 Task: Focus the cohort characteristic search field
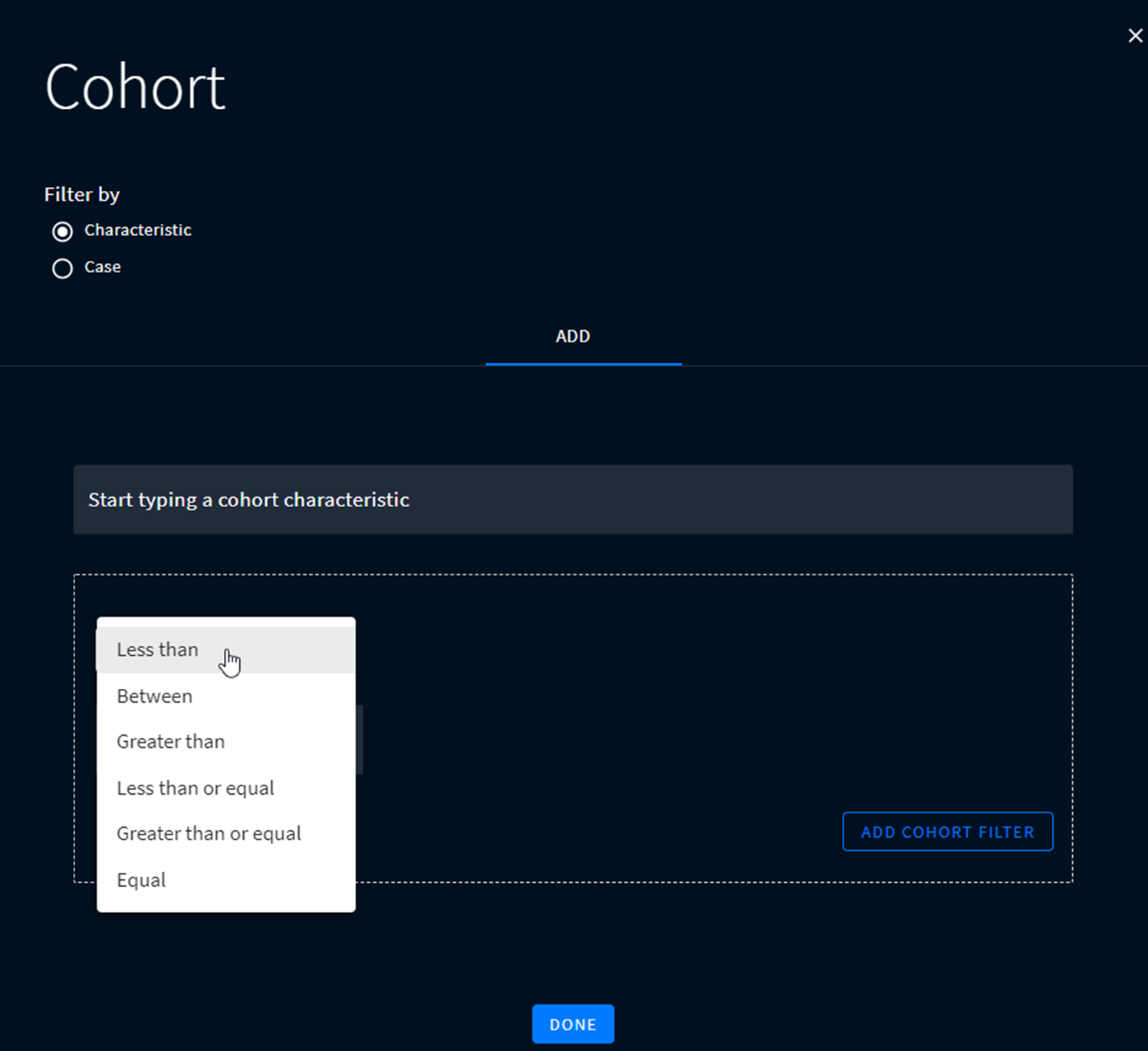573,499
